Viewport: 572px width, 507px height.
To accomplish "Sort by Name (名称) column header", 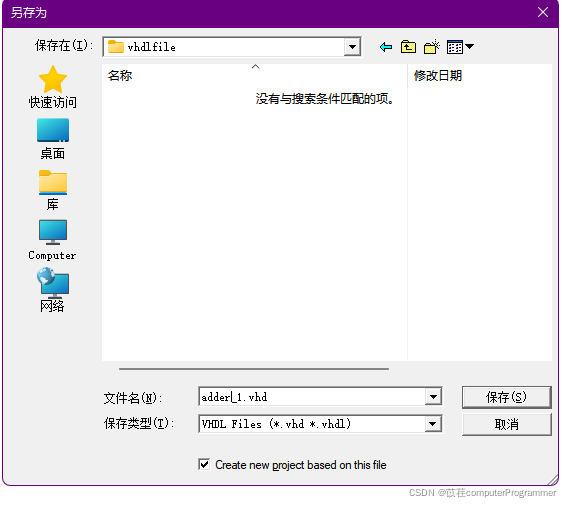I will click(x=254, y=76).
